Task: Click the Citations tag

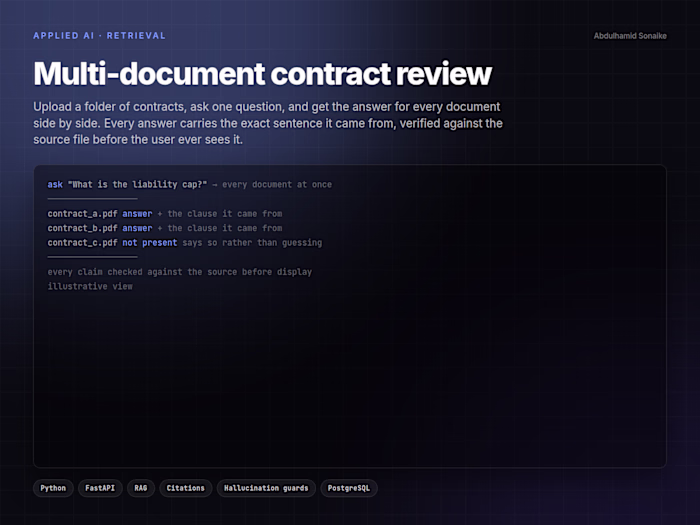Action: tap(186, 488)
